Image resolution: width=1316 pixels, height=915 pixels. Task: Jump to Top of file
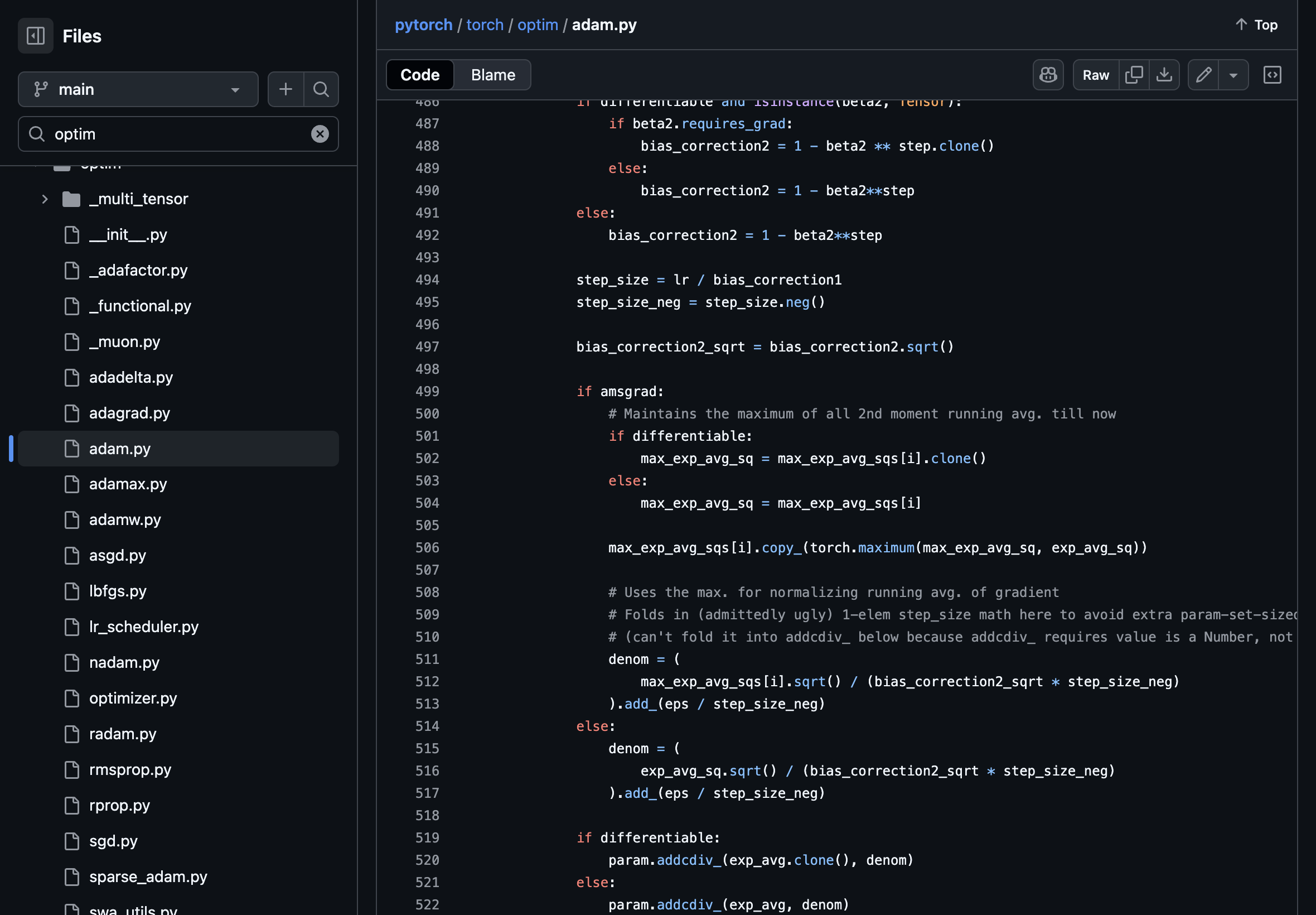(x=1256, y=25)
